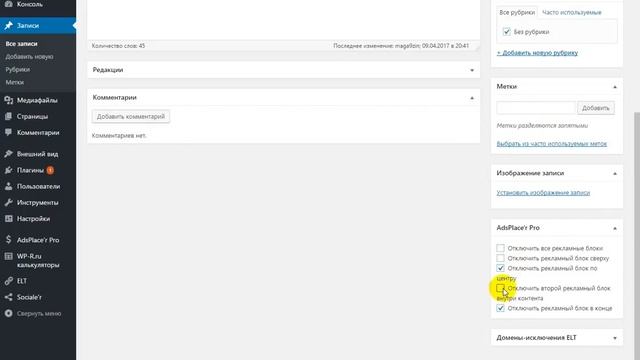Open the AdsPlace'r Pro sidebar menu label
640x360 pixels.
(38, 240)
